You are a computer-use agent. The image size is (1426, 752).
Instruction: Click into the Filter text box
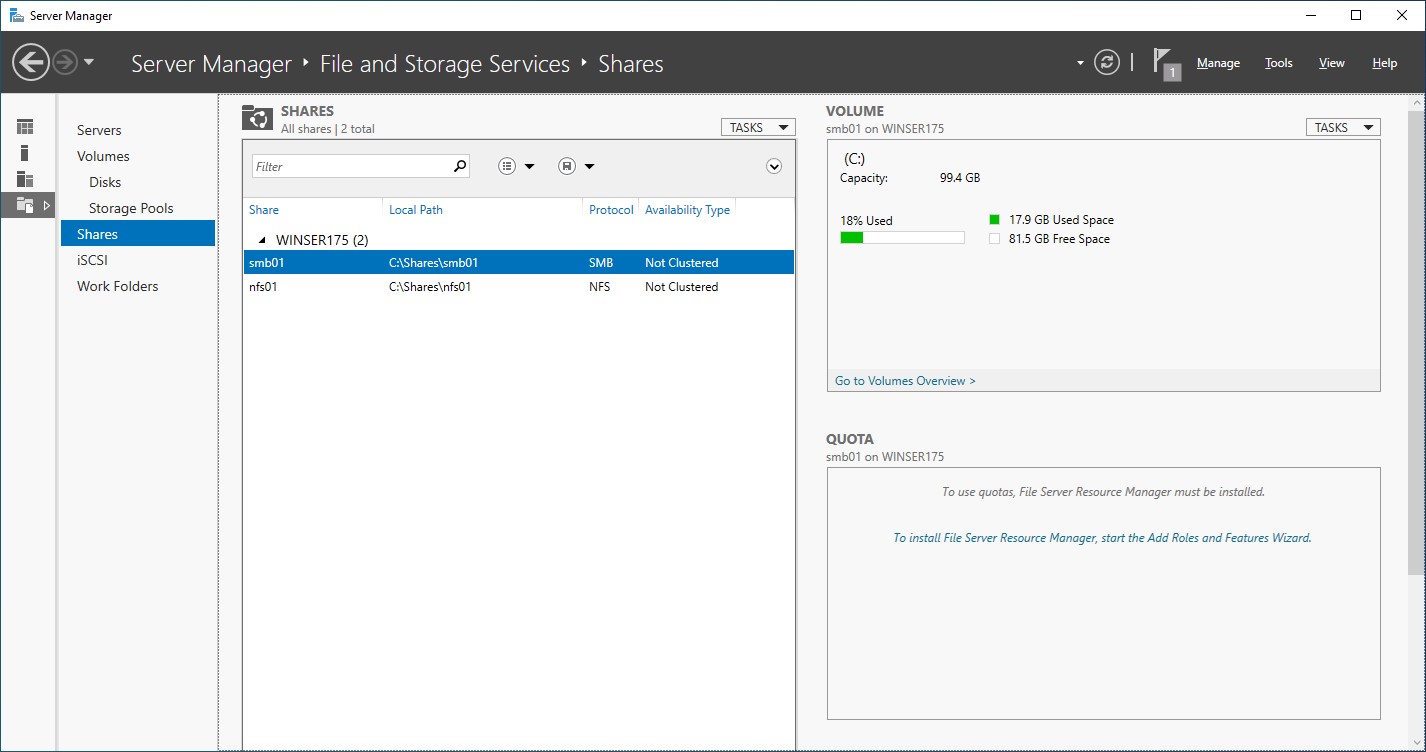[351, 166]
